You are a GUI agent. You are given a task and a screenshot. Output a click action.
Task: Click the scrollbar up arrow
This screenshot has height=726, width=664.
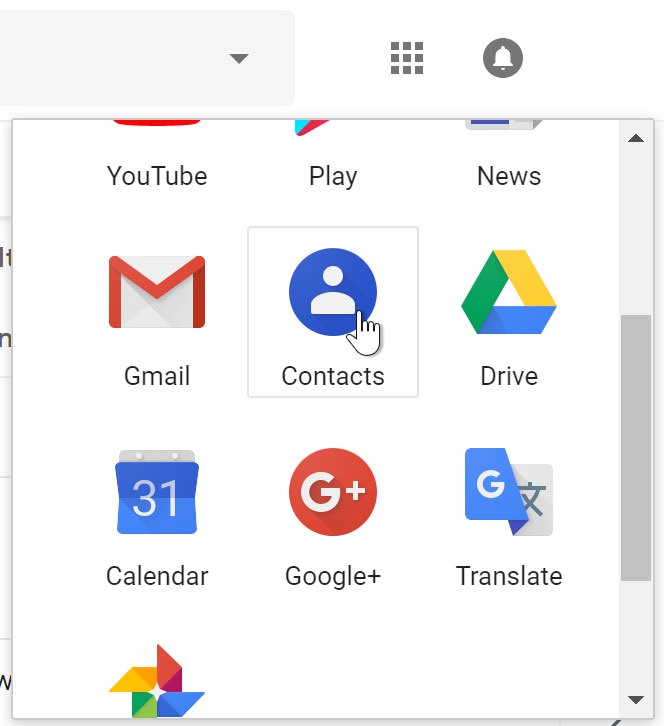click(x=635, y=138)
